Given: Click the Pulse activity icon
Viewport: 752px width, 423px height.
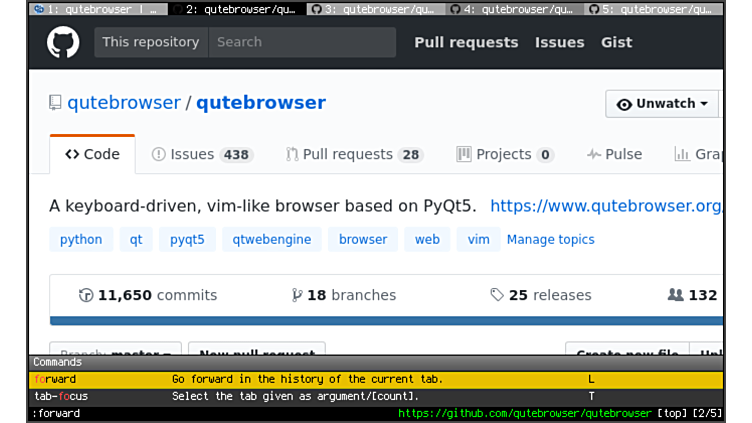Looking at the screenshot, I should tap(594, 154).
